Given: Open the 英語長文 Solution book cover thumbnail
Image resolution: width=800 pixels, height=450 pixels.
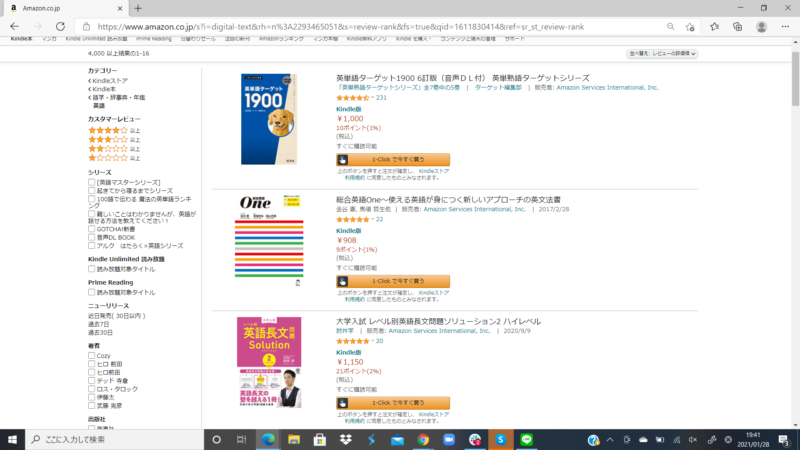Looking at the screenshot, I should [x=269, y=362].
